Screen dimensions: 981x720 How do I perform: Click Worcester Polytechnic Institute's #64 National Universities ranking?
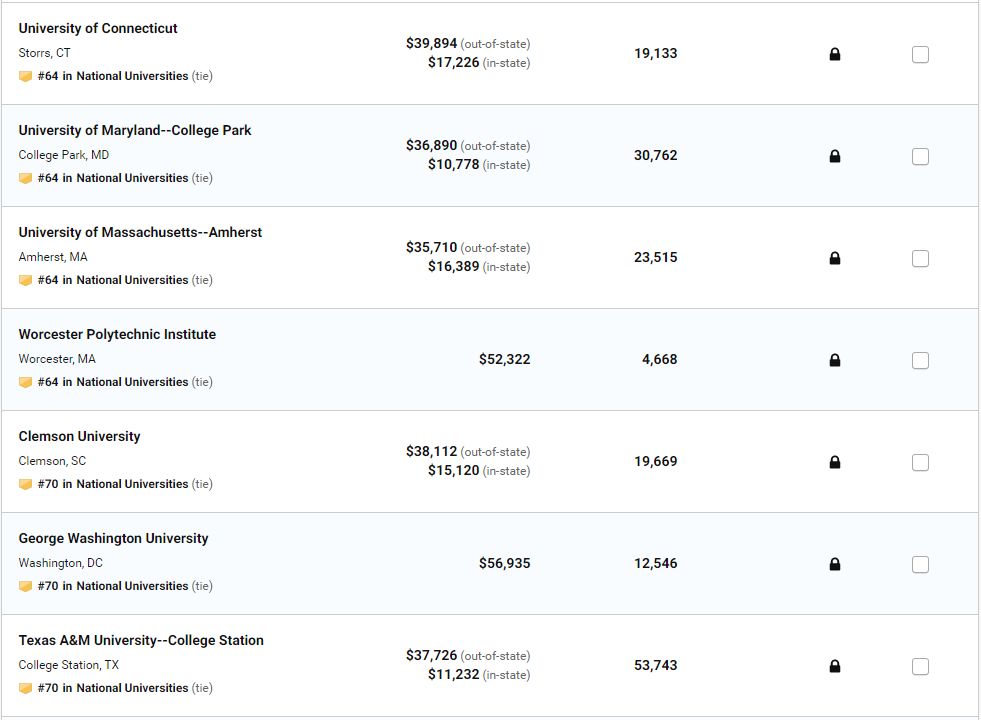click(x=113, y=382)
